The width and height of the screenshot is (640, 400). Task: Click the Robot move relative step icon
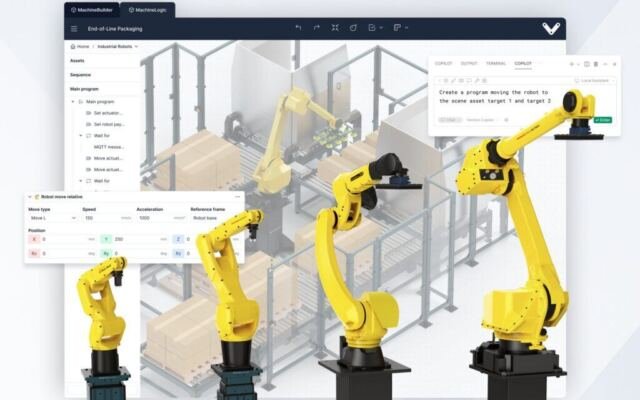[x=37, y=197]
